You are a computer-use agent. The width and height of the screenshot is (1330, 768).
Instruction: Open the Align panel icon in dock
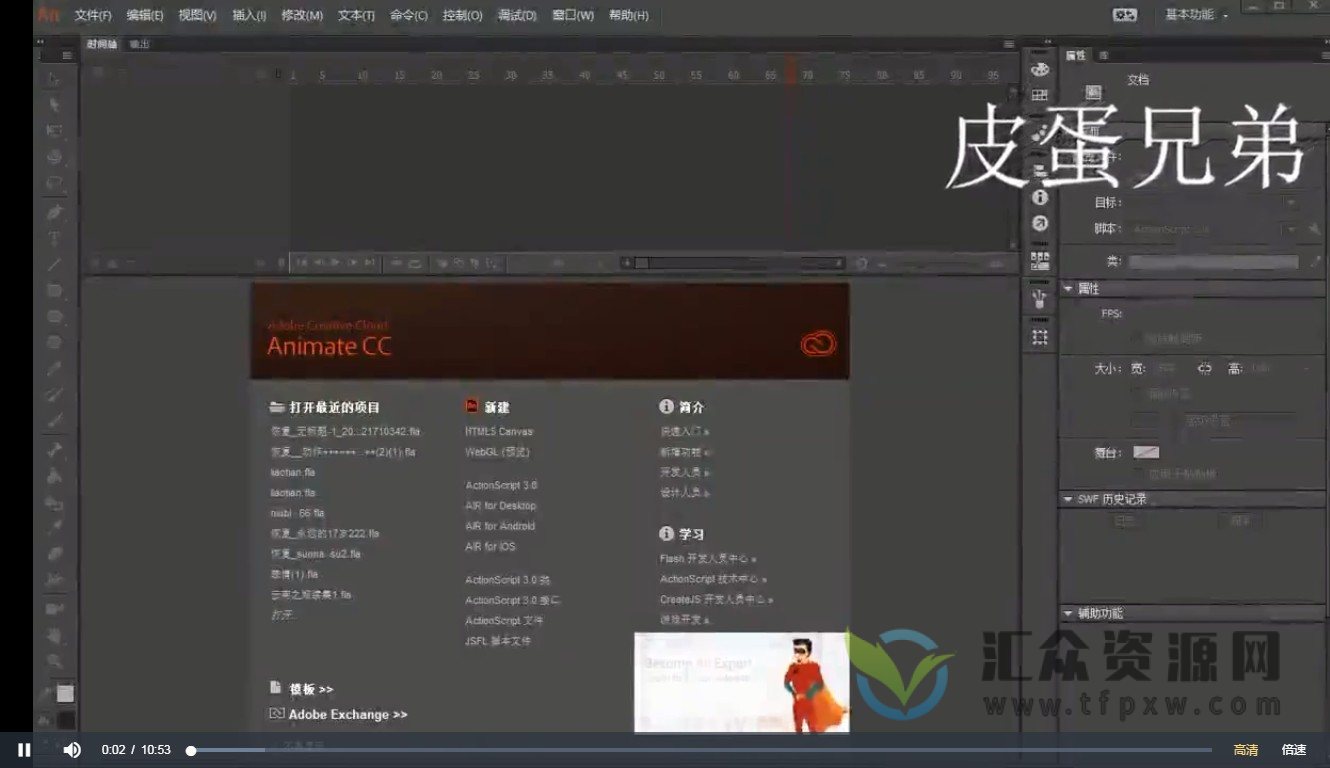click(x=1040, y=260)
